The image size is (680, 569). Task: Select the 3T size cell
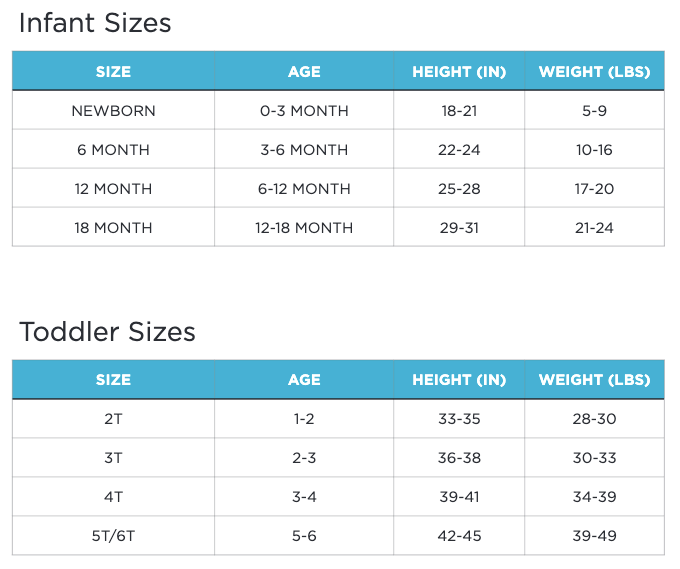point(113,458)
